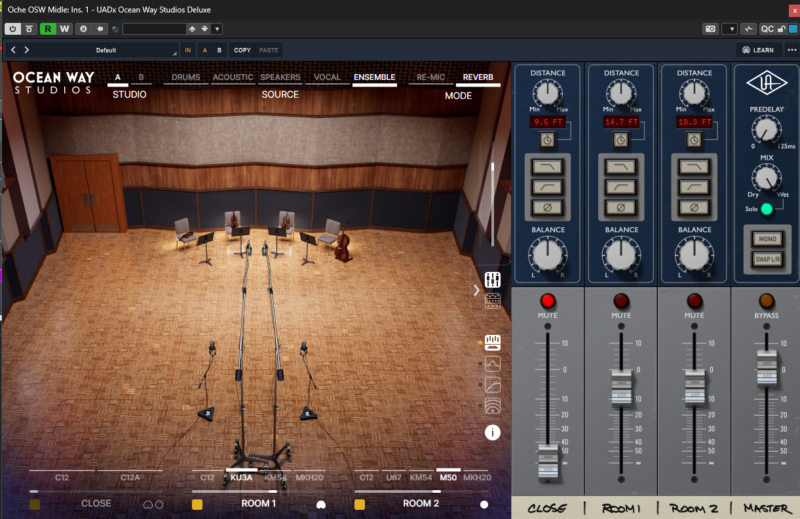Select the KU3A mic for Room 1
The image size is (800, 519).
coord(241,478)
